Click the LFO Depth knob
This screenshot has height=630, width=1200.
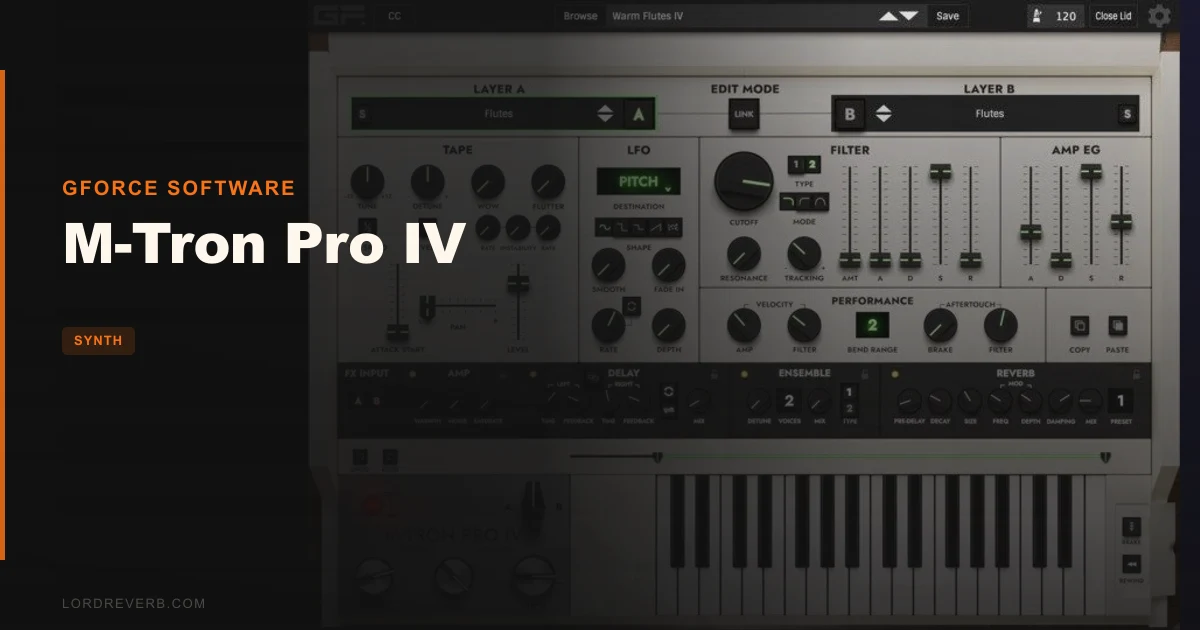pyautogui.click(x=669, y=325)
